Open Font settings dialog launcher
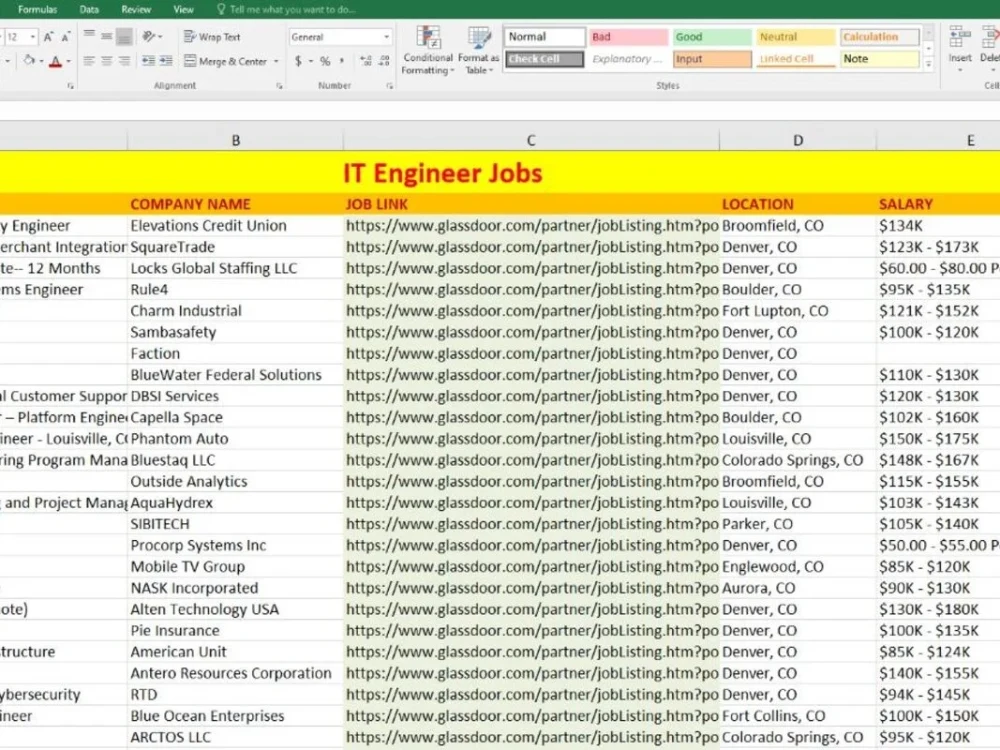Screen dimensions: 1000x750 click(x=70, y=85)
